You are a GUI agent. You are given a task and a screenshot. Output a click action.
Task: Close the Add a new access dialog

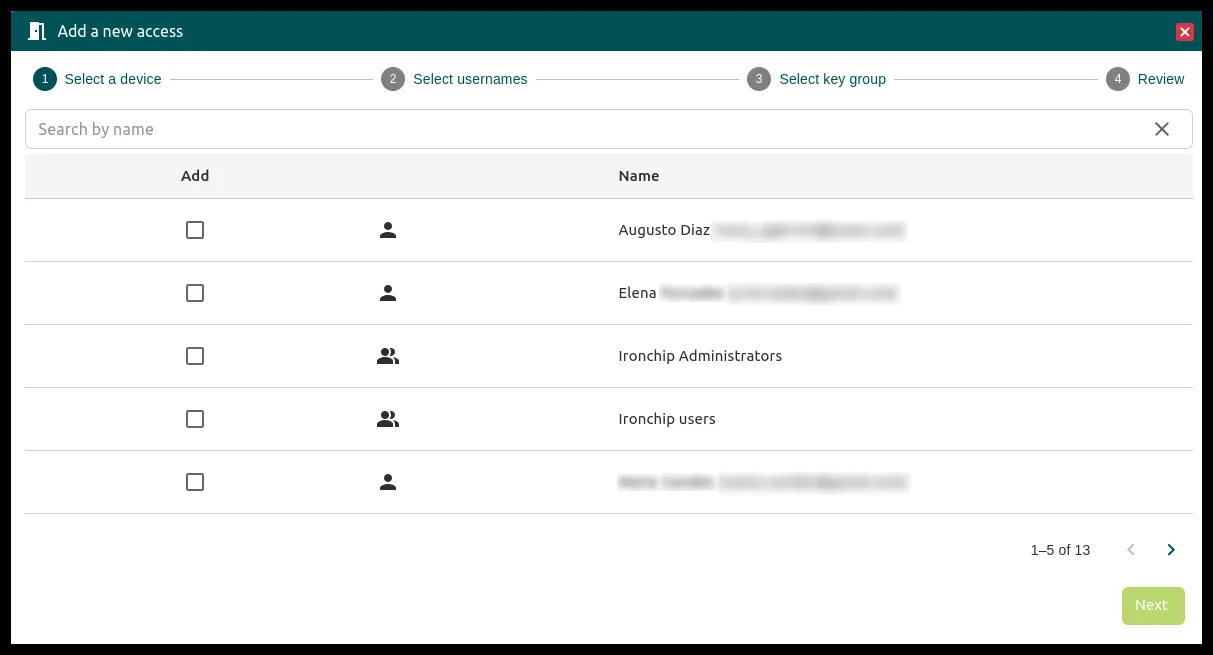pyautogui.click(x=1185, y=32)
